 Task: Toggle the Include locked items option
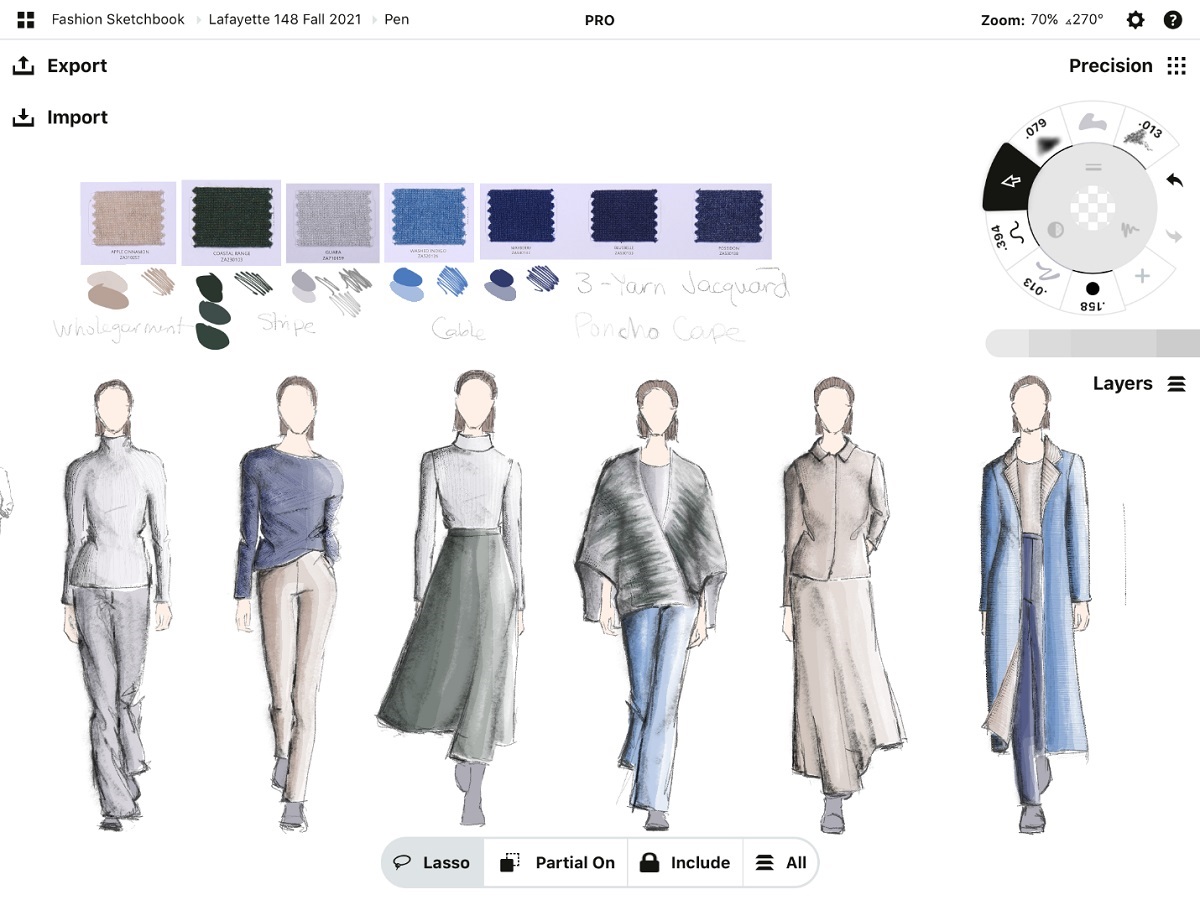(685, 863)
